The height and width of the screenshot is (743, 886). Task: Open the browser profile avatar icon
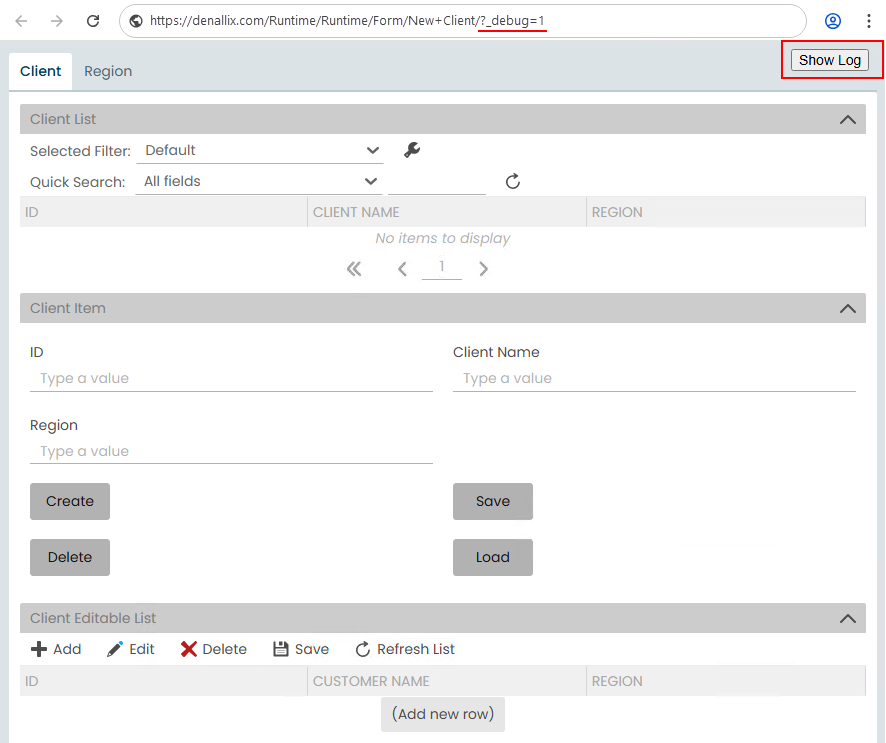832,21
